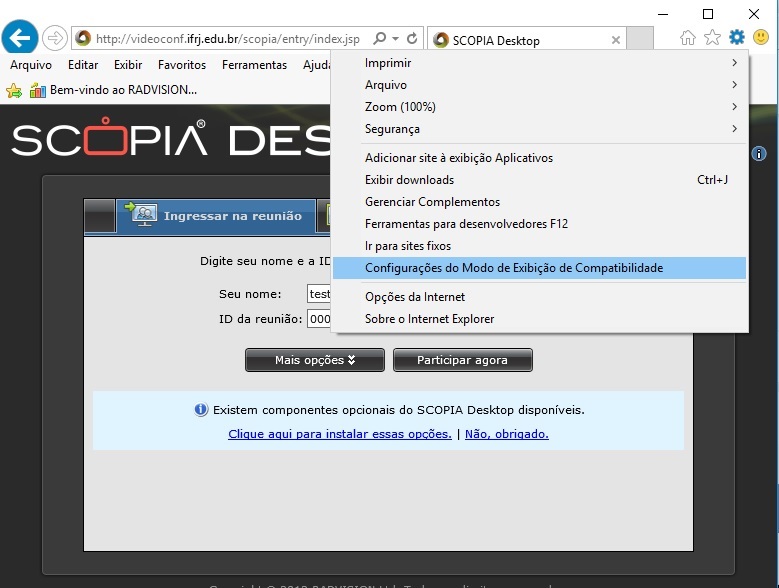Click the blue info icon beside the SCOPIA header
Viewport: 779px width, 588px height.
pos(759,154)
